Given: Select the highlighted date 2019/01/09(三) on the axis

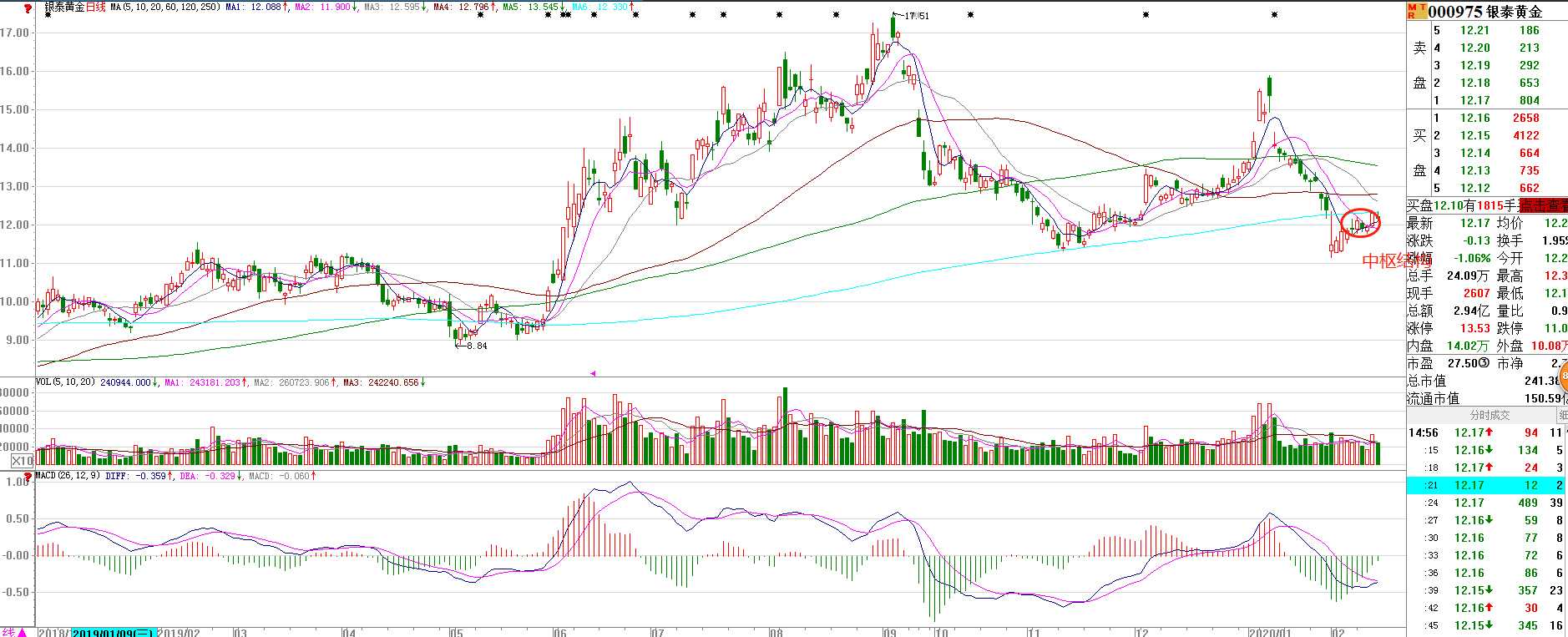Looking at the screenshot, I should coord(113,633).
